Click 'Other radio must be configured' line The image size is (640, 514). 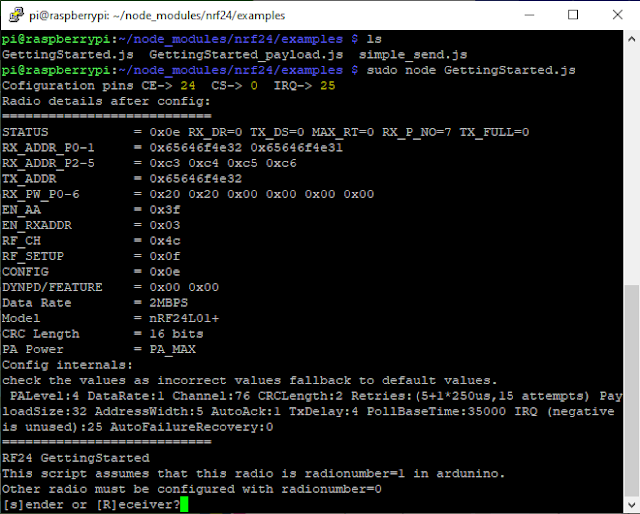pos(191,489)
